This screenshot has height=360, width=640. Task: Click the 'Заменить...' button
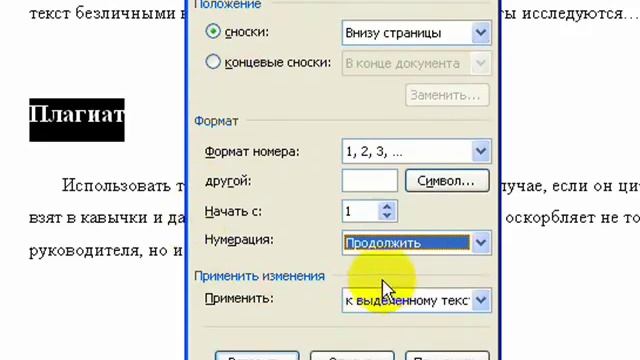point(447,95)
